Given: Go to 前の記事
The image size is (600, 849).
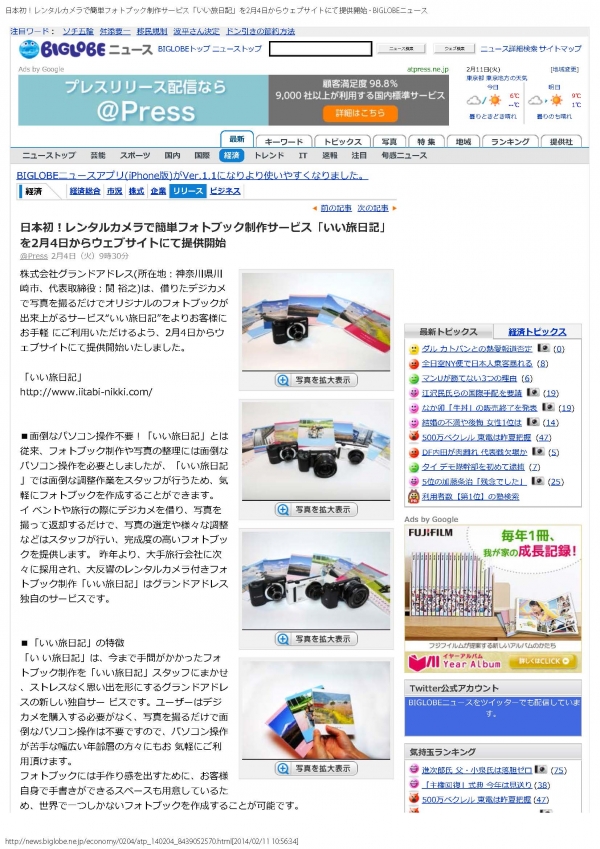Looking at the screenshot, I should click(336, 208).
